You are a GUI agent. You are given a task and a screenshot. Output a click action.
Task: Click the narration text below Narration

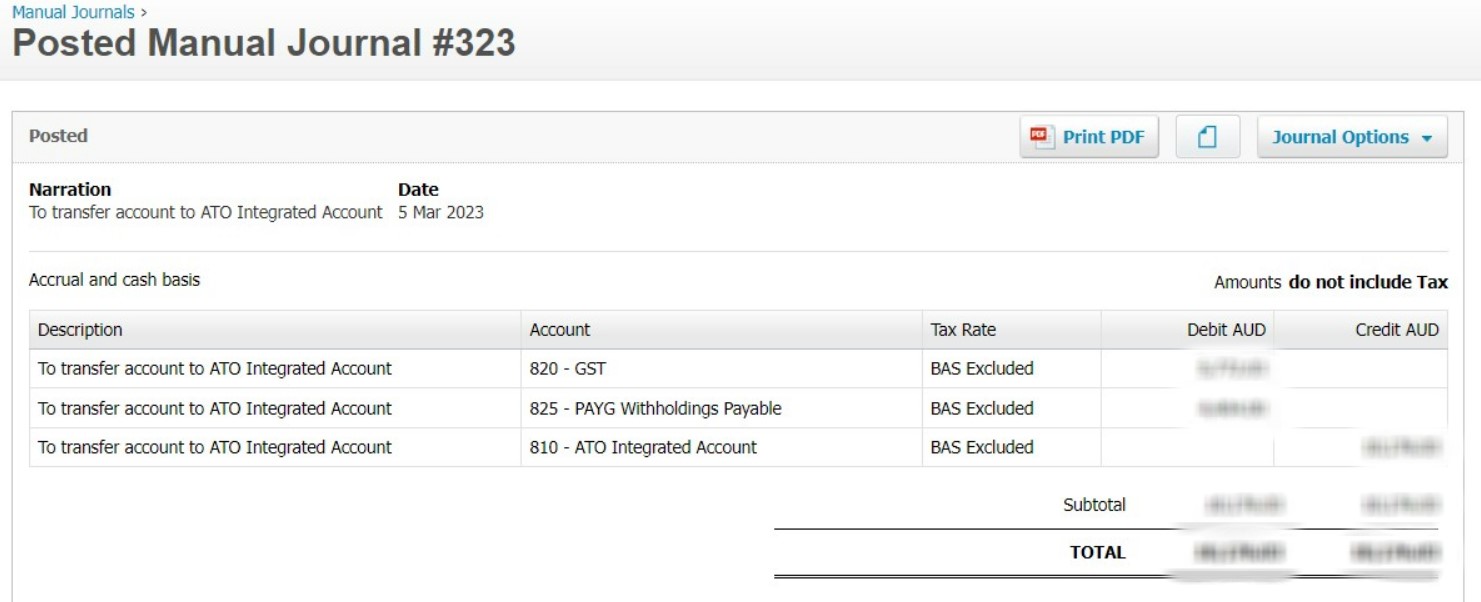206,212
